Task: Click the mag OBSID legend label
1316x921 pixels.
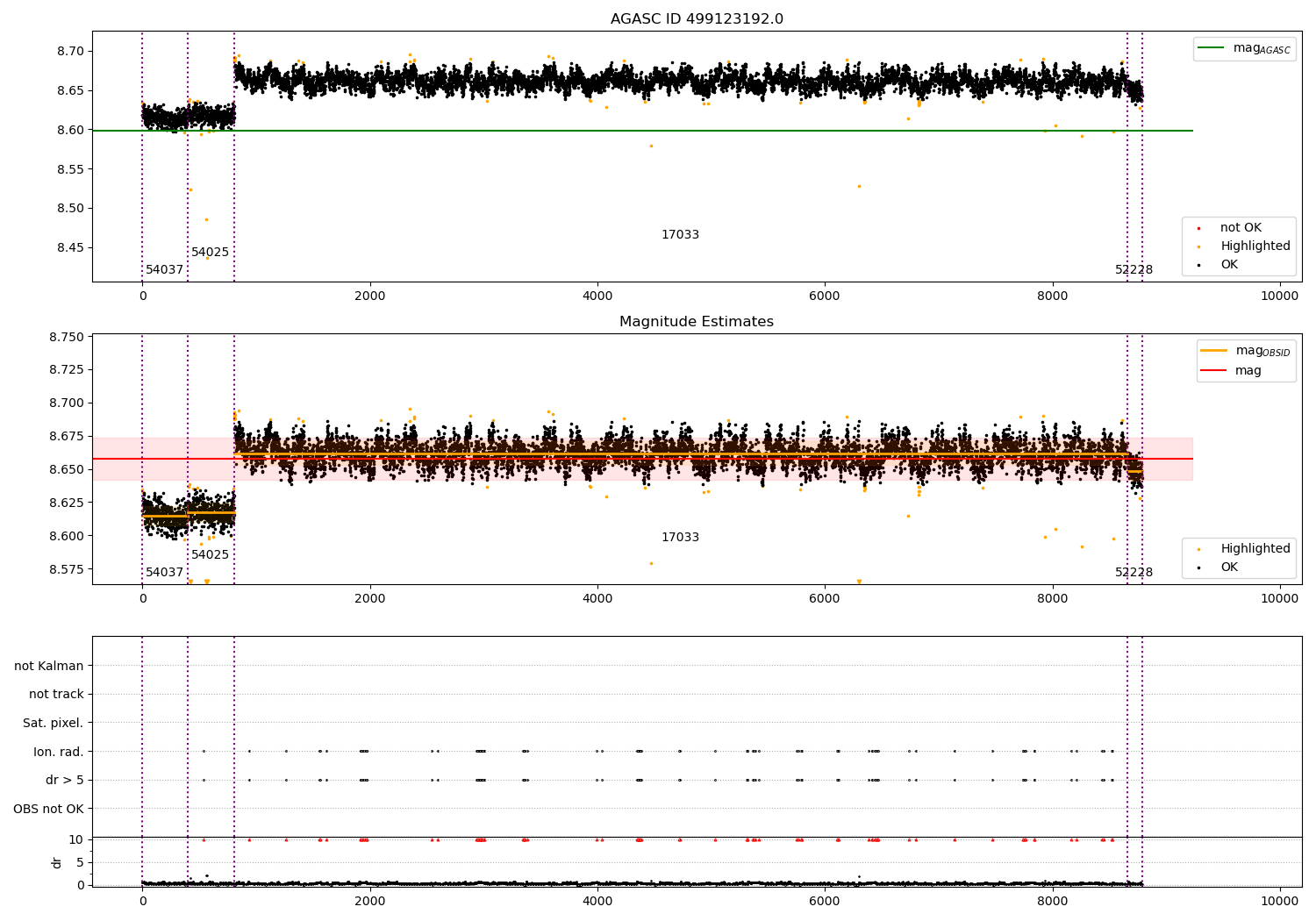Action: point(1262,351)
